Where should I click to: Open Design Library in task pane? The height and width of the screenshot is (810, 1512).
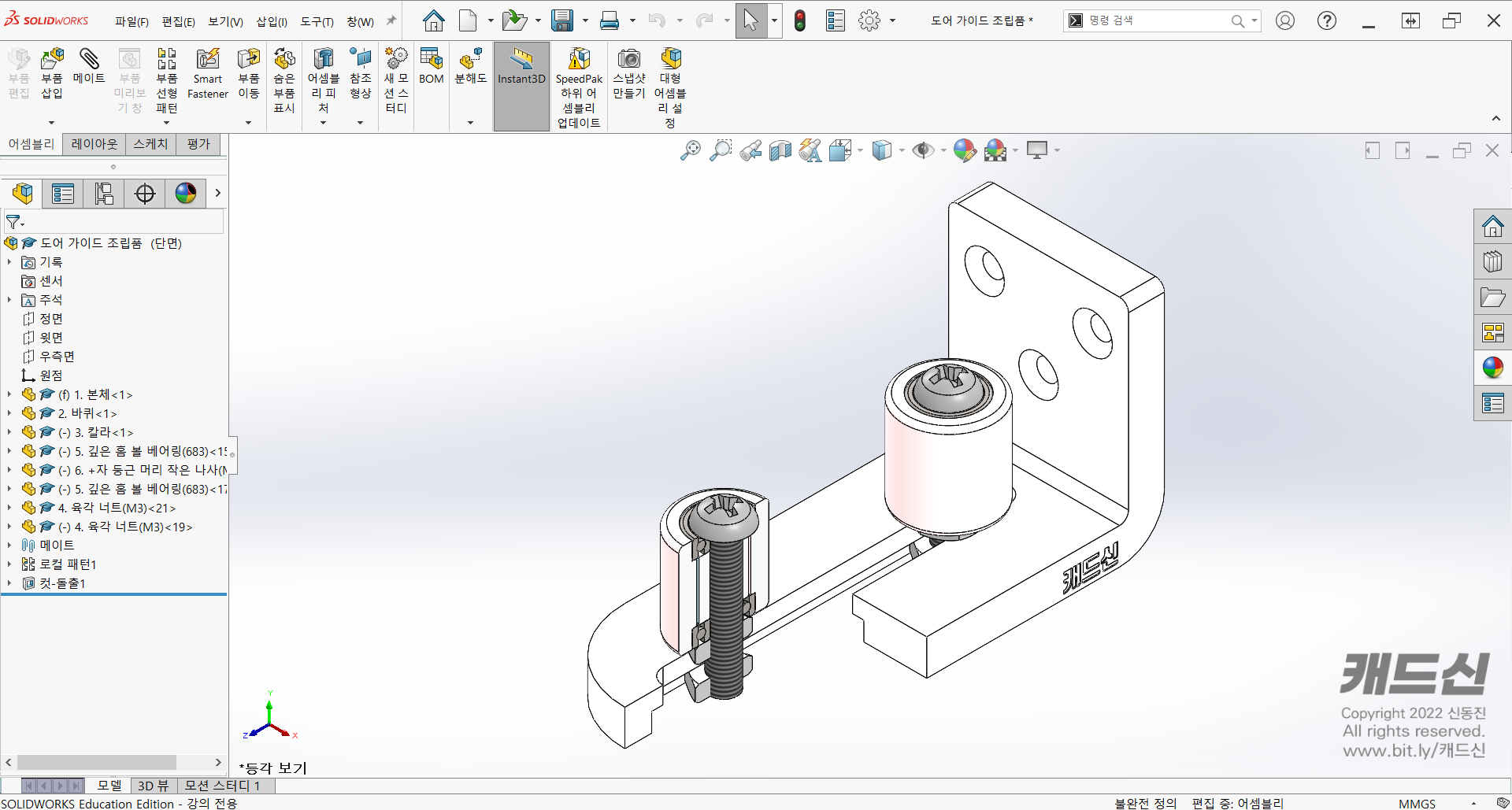tap(1492, 262)
